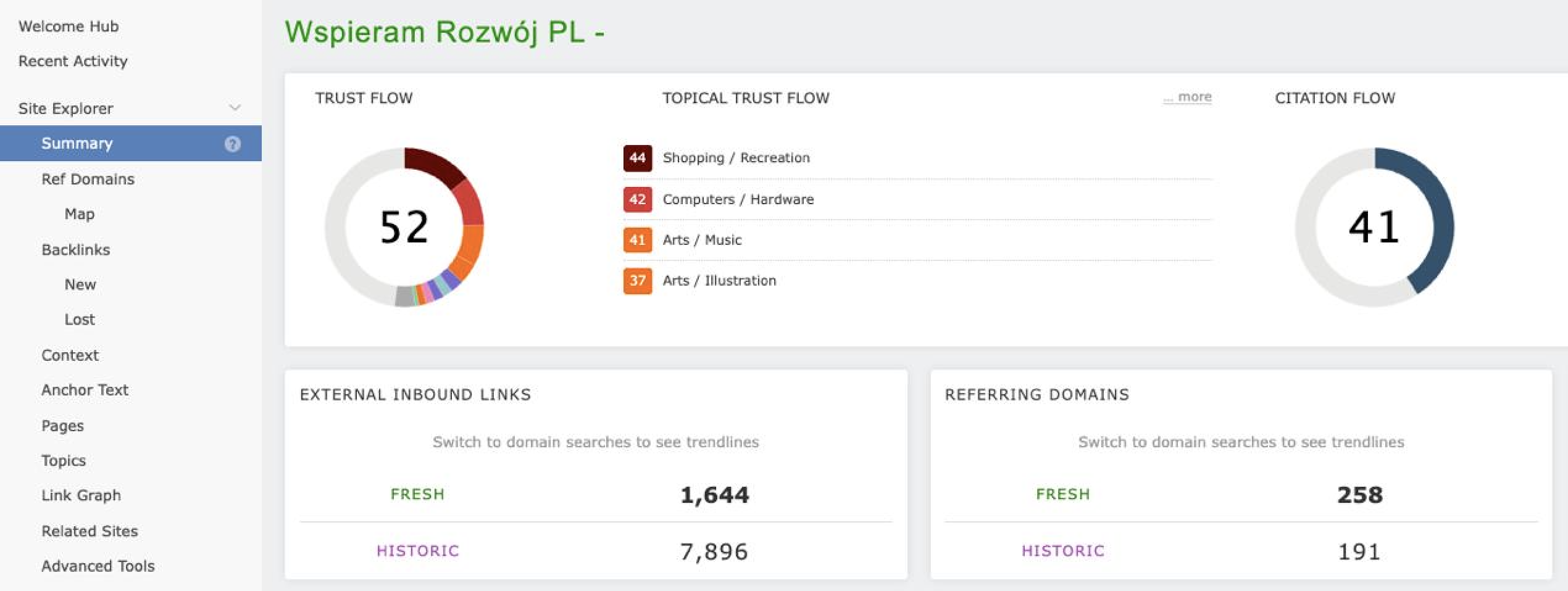Click the 44 Shopping / Recreation badge
Screen dimensions: 1568x591
[x=637, y=158]
